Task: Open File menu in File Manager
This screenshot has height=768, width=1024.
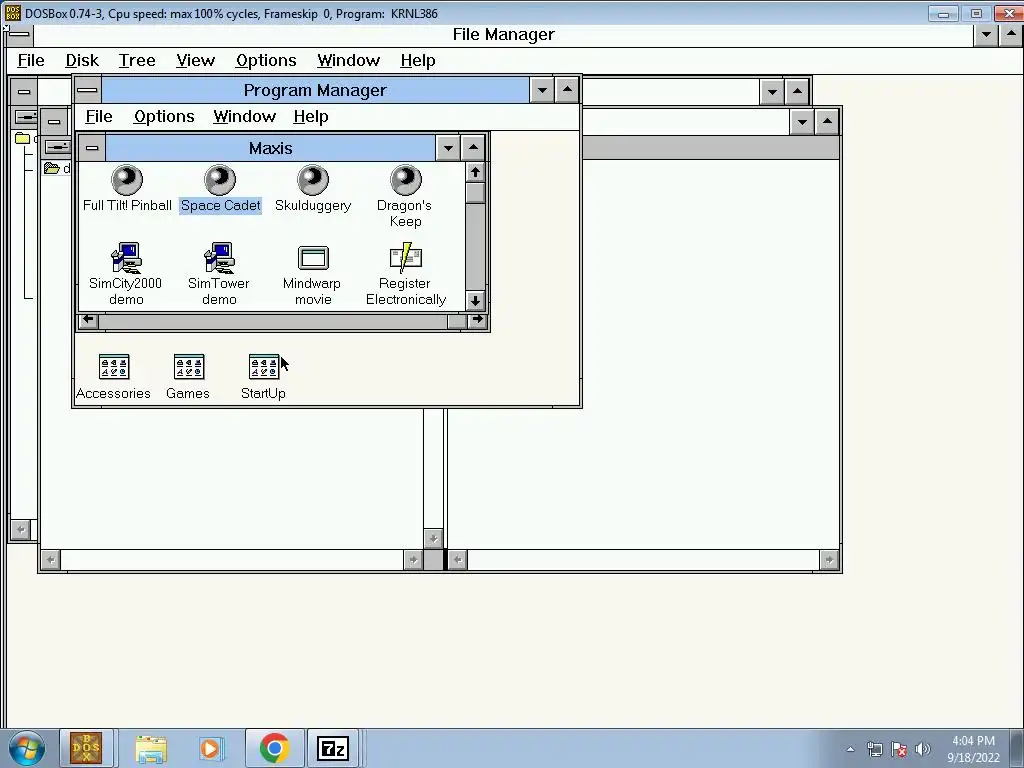Action: [31, 60]
